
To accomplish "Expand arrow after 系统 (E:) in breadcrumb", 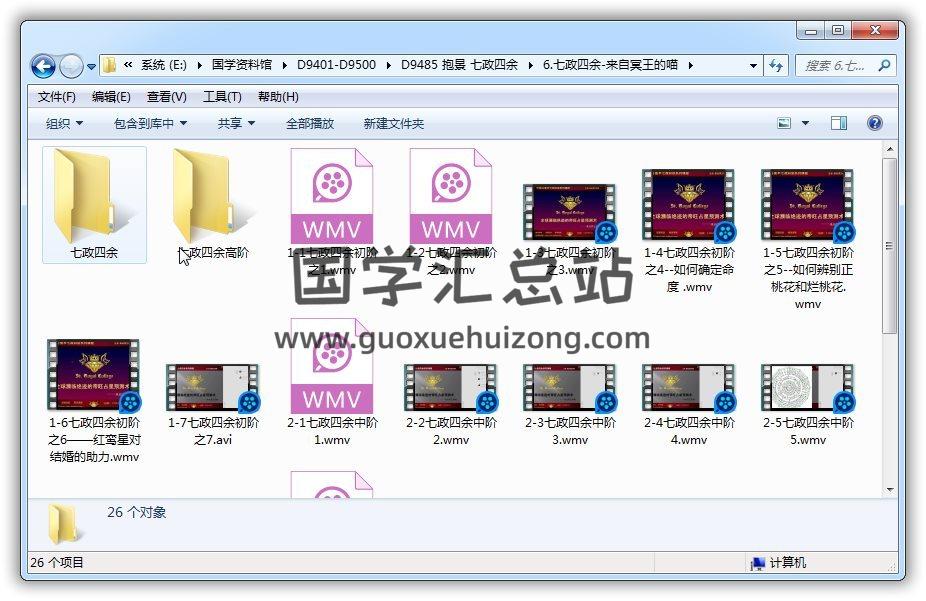I will click(200, 66).
